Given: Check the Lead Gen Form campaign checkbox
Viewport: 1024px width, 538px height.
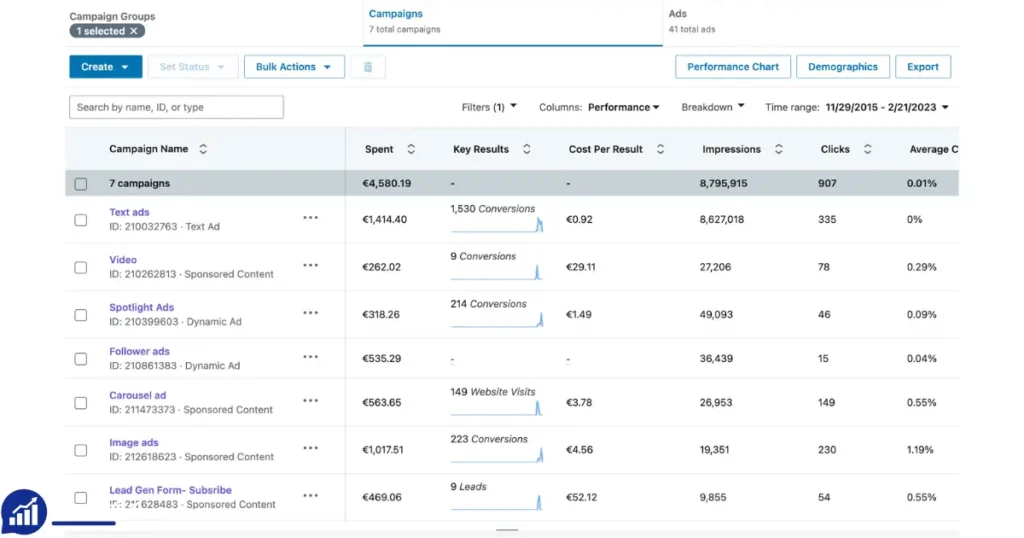Looking at the screenshot, I should (x=80, y=498).
